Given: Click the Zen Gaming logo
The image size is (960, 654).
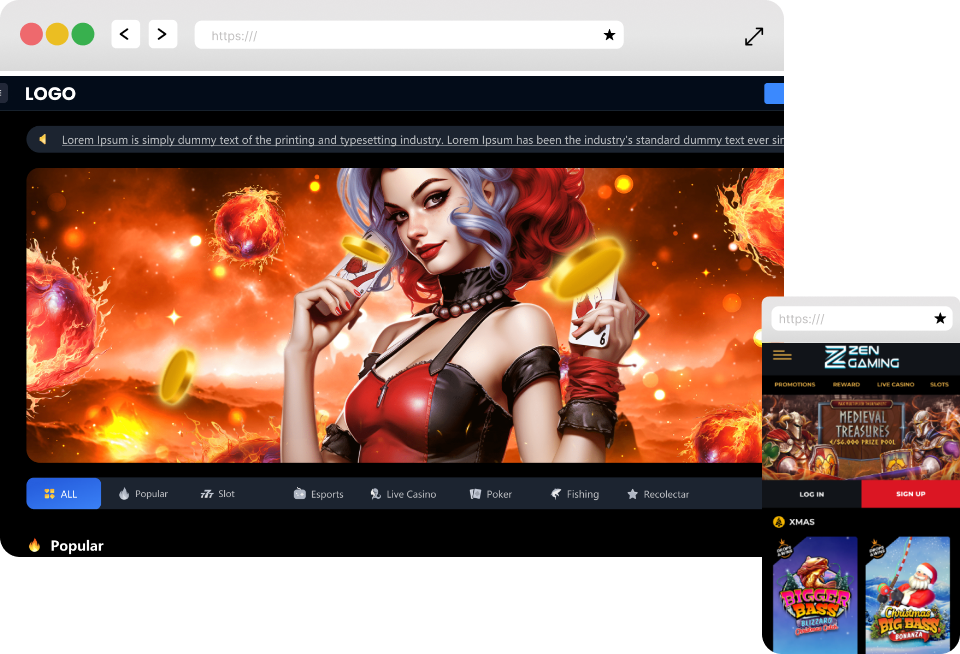Looking at the screenshot, I should coord(861,357).
